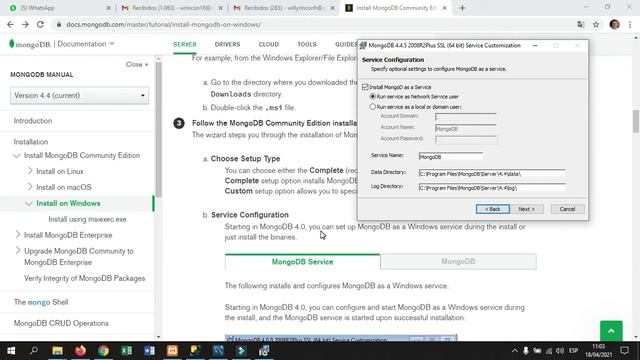
Task: Click the ESP language indicator
Action: point(573,351)
